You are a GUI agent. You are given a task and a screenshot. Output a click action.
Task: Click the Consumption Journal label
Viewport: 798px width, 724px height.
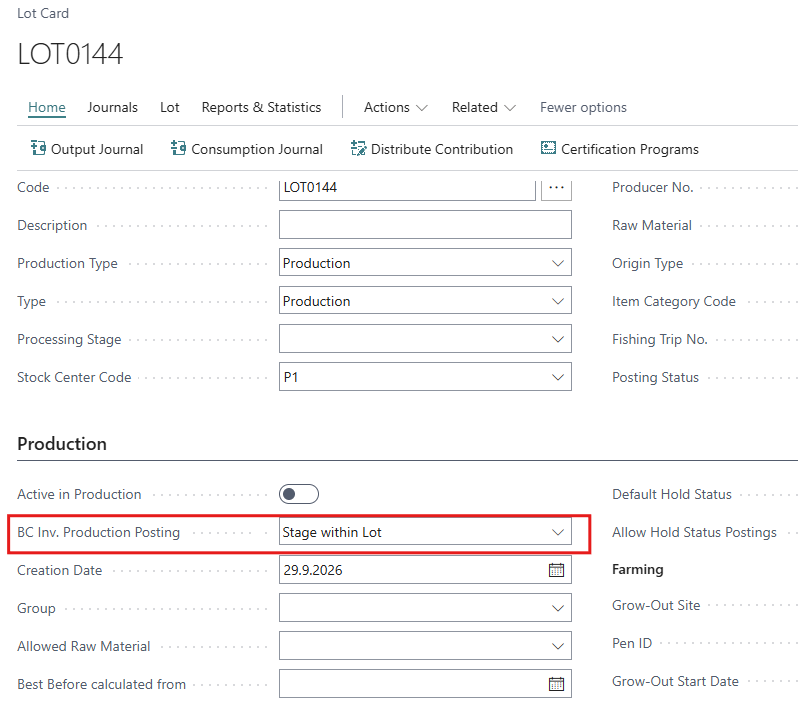point(257,149)
